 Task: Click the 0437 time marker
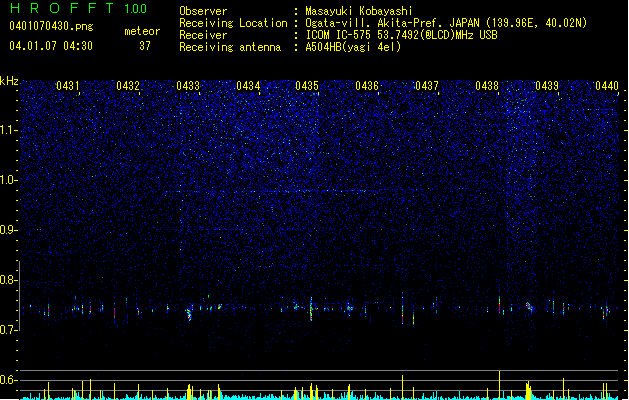click(427, 86)
